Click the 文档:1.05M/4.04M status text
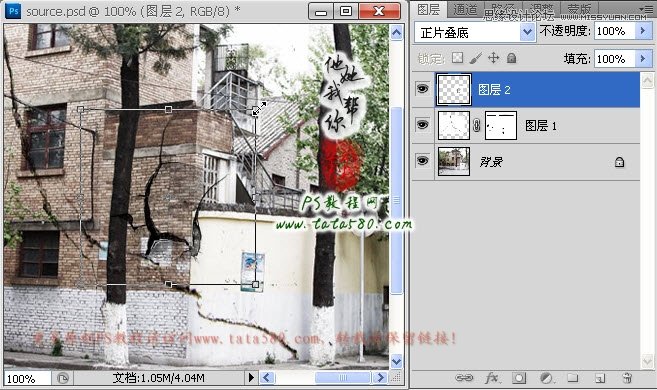The width and height of the screenshot is (657, 390). tap(158, 378)
